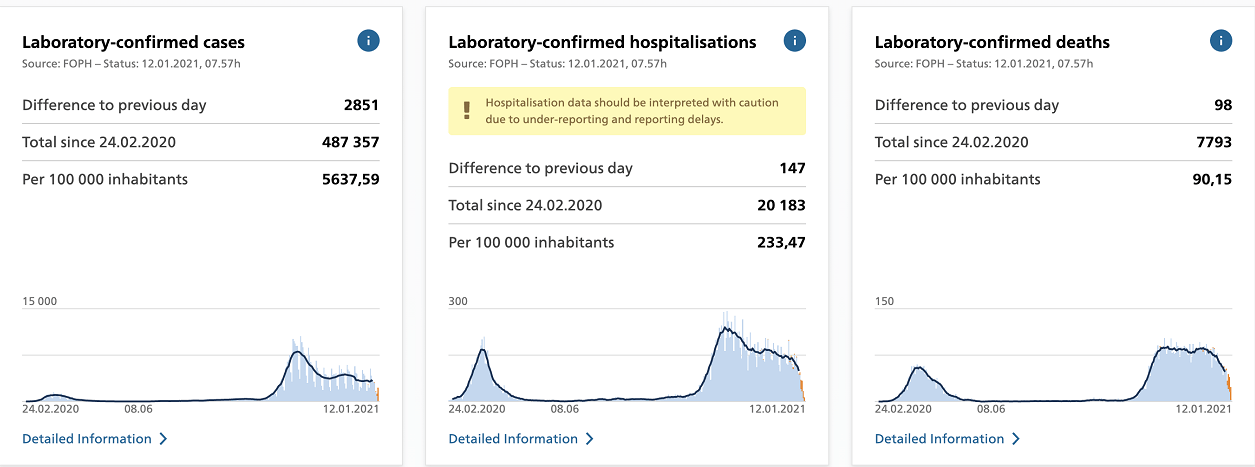Click the hospitalisations trend chart

point(626,360)
